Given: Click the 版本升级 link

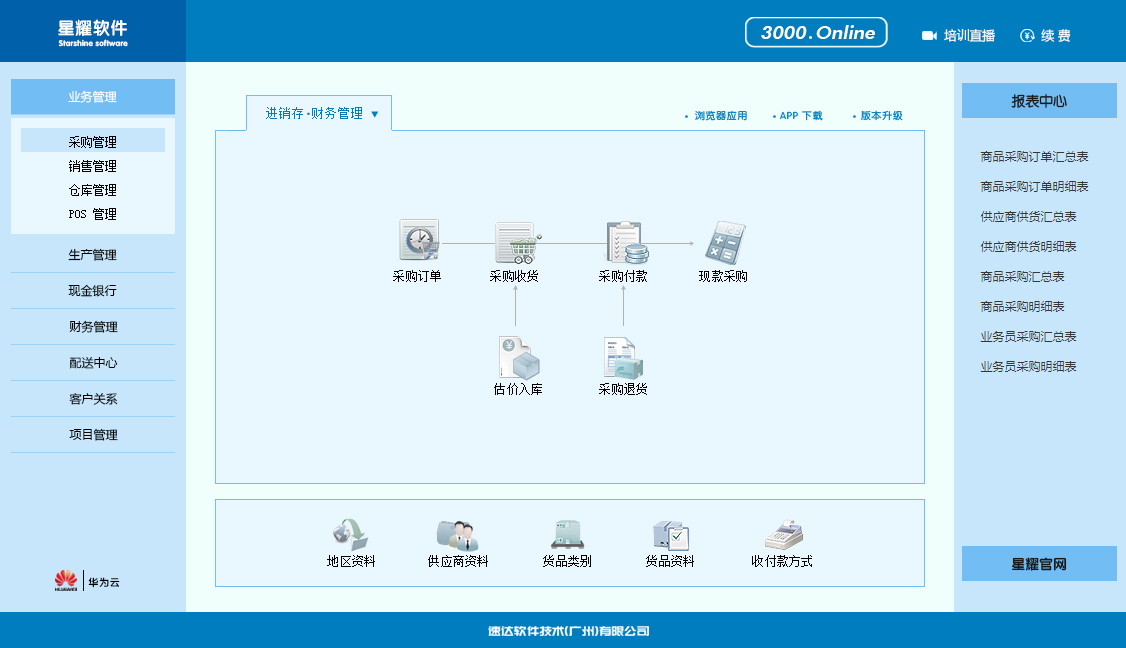Looking at the screenshot, I should pos(881,116).
